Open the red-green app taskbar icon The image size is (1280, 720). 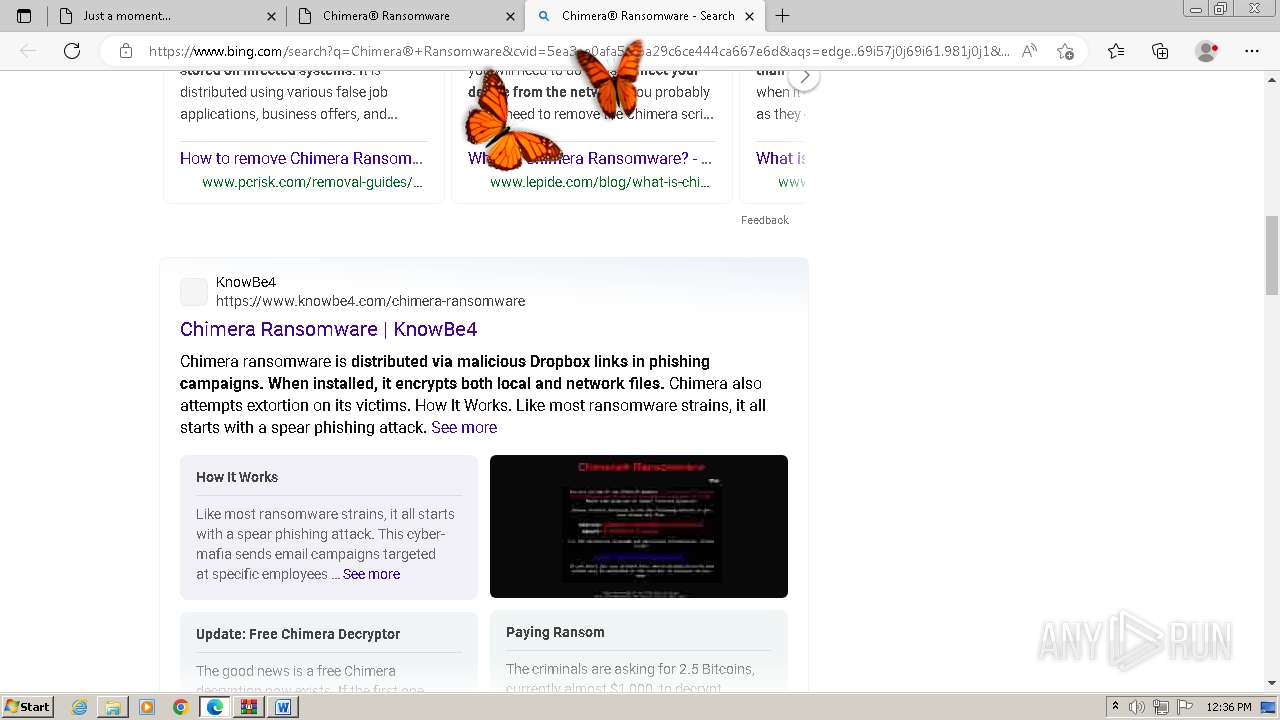[248, 707]
